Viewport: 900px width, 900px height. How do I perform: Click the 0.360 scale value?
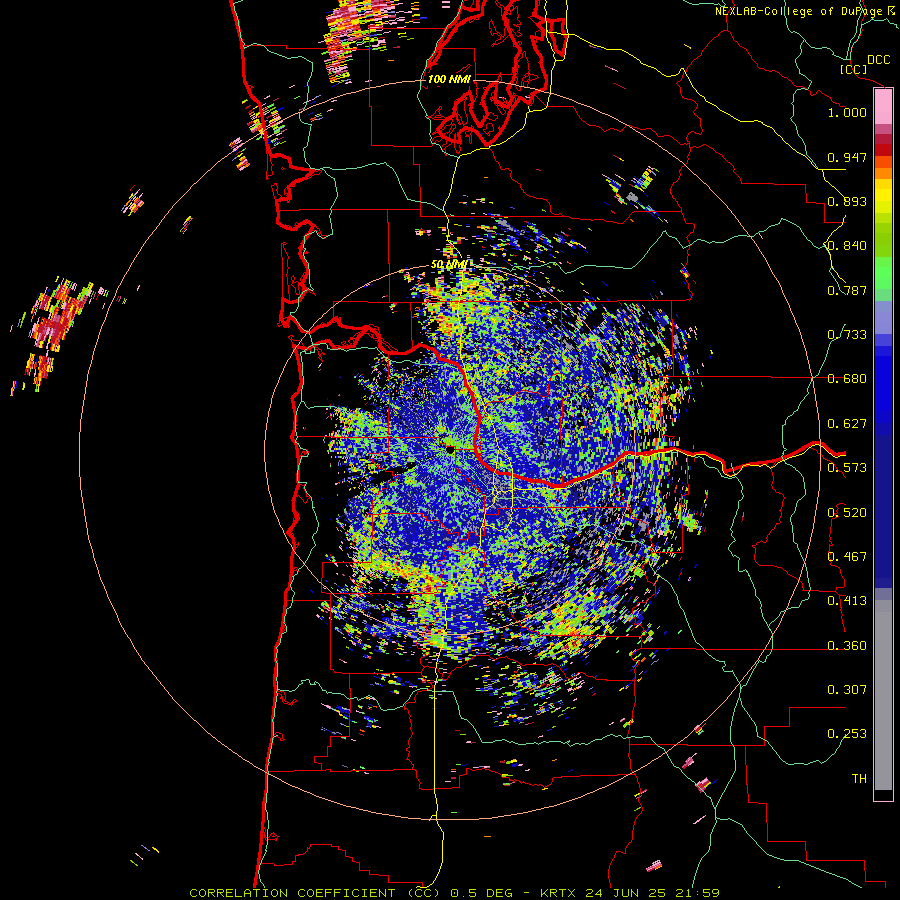[x=847, y=646]
